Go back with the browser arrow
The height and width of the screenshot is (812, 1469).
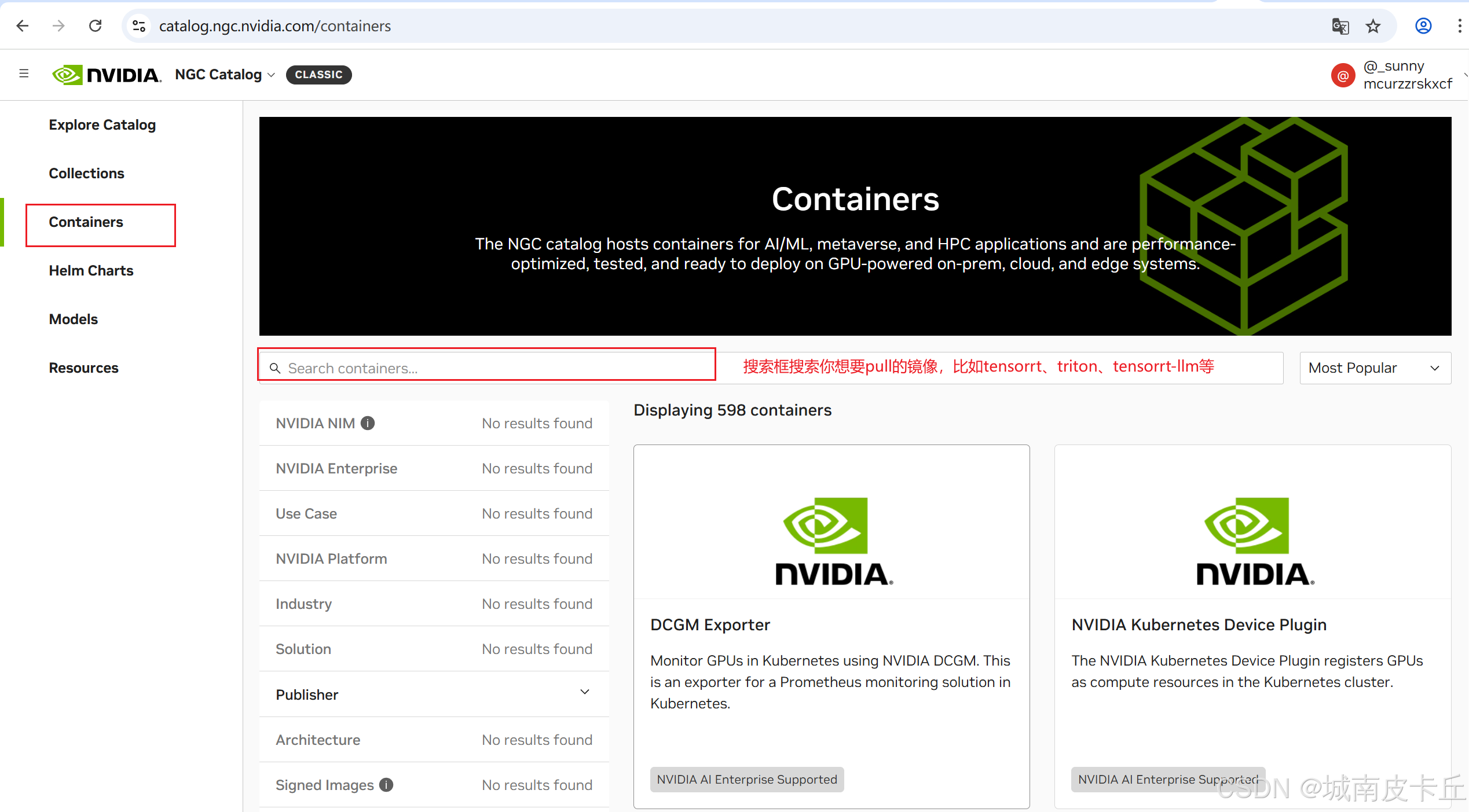coord(23,25)
